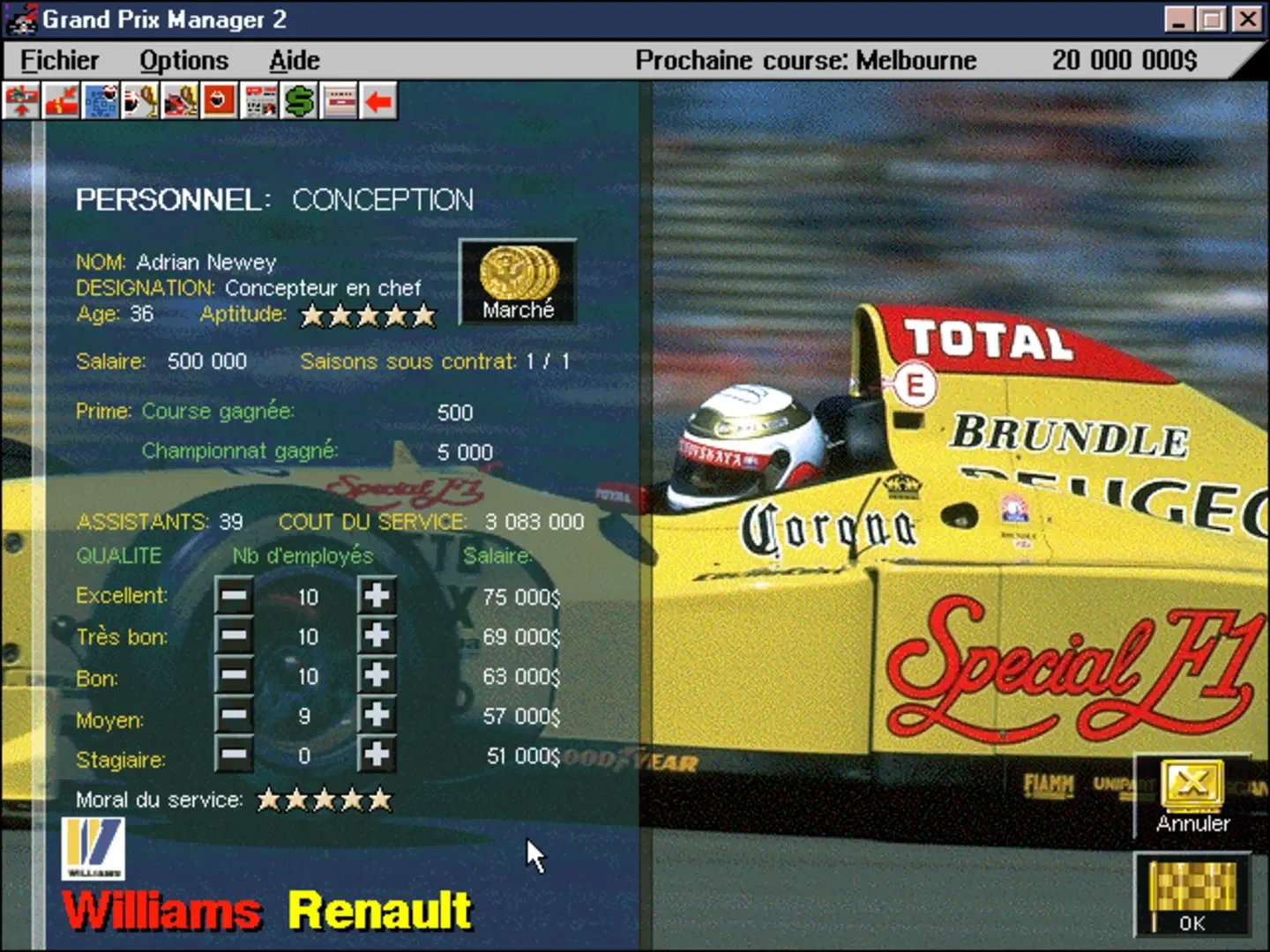The image size is (1270, 952).
Task: Open the newspaper news toolbar icon
Action: click(x=259, y=101)
